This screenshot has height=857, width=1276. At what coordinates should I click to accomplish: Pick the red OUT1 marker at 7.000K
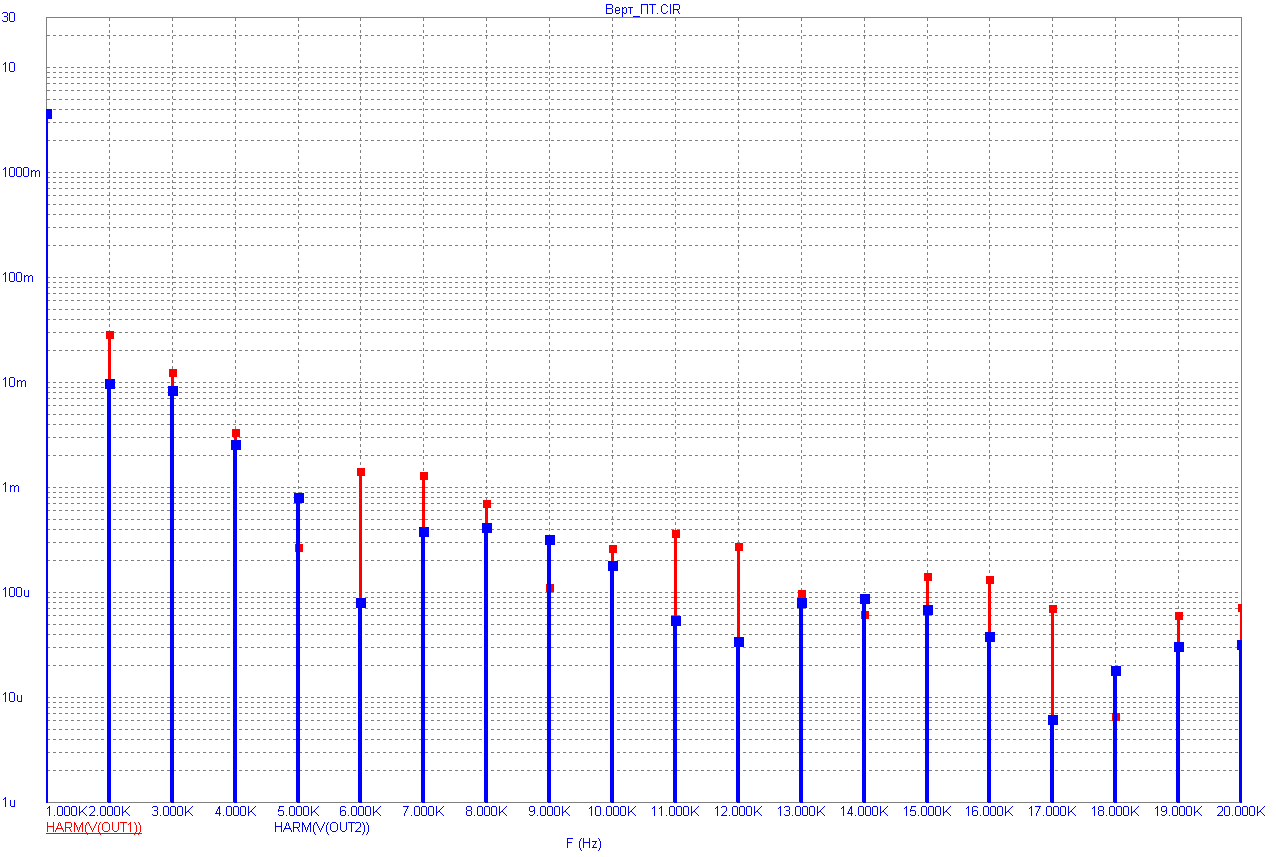click(424, 476)
